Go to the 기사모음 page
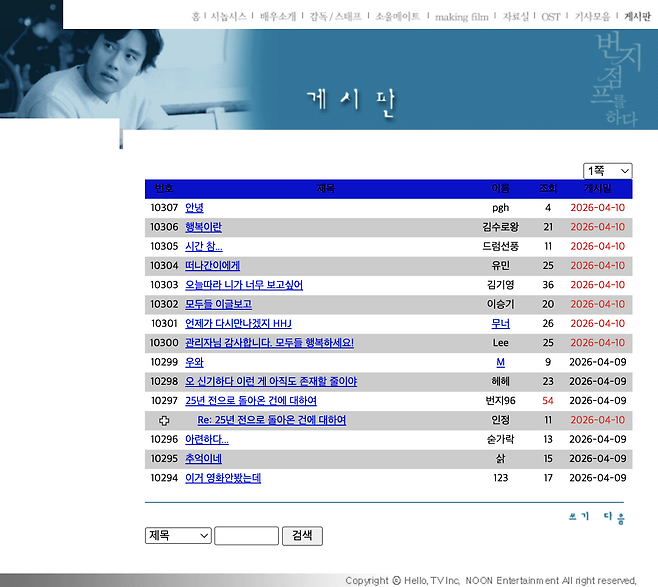 (x=592, y=17)
